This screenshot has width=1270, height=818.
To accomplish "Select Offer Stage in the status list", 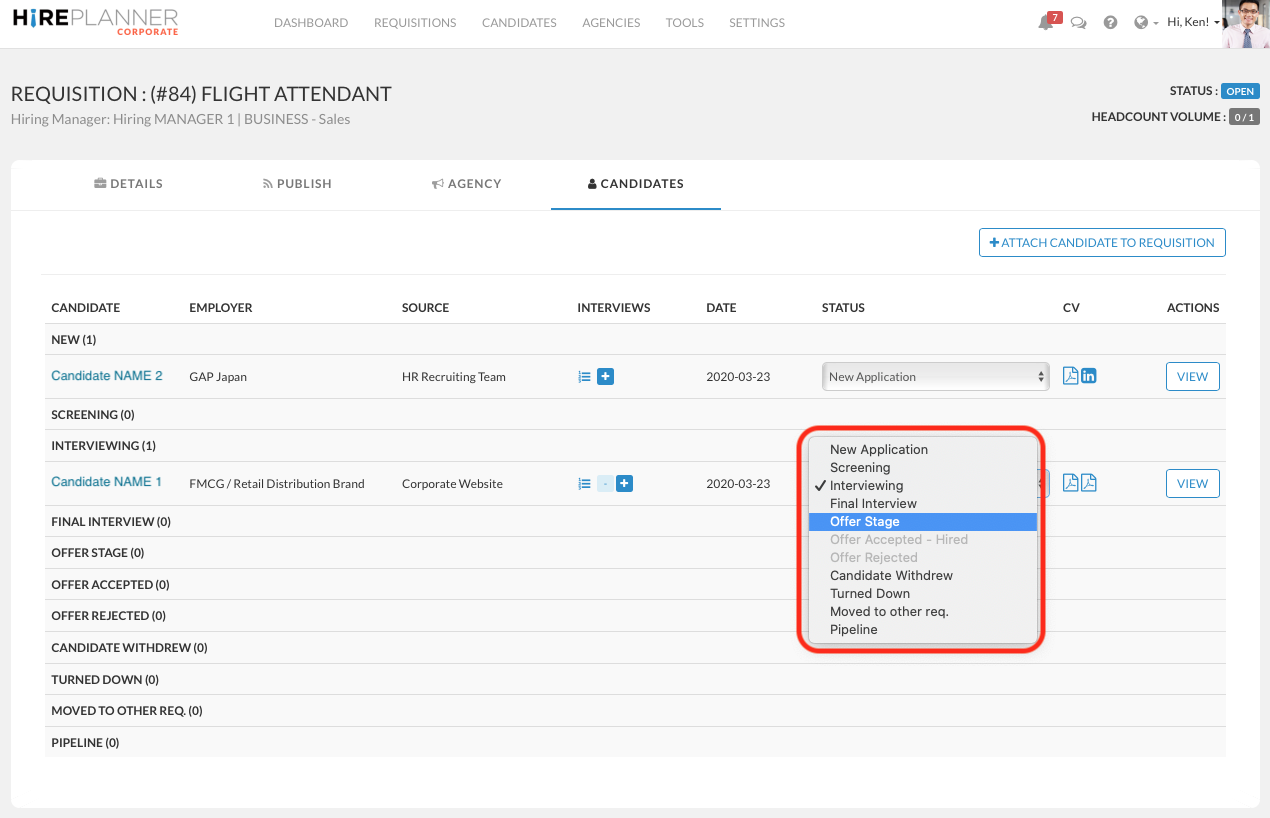I will [x=865, y=522].
